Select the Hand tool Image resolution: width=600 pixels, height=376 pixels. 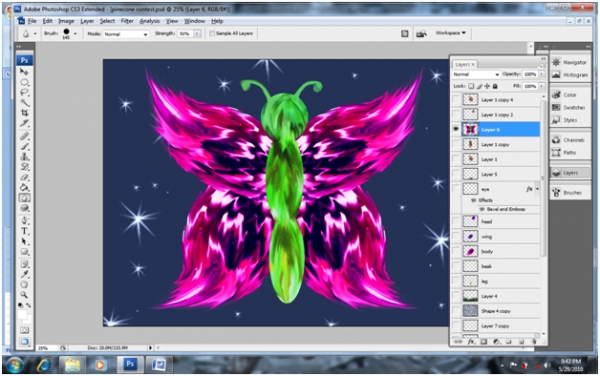24,285
